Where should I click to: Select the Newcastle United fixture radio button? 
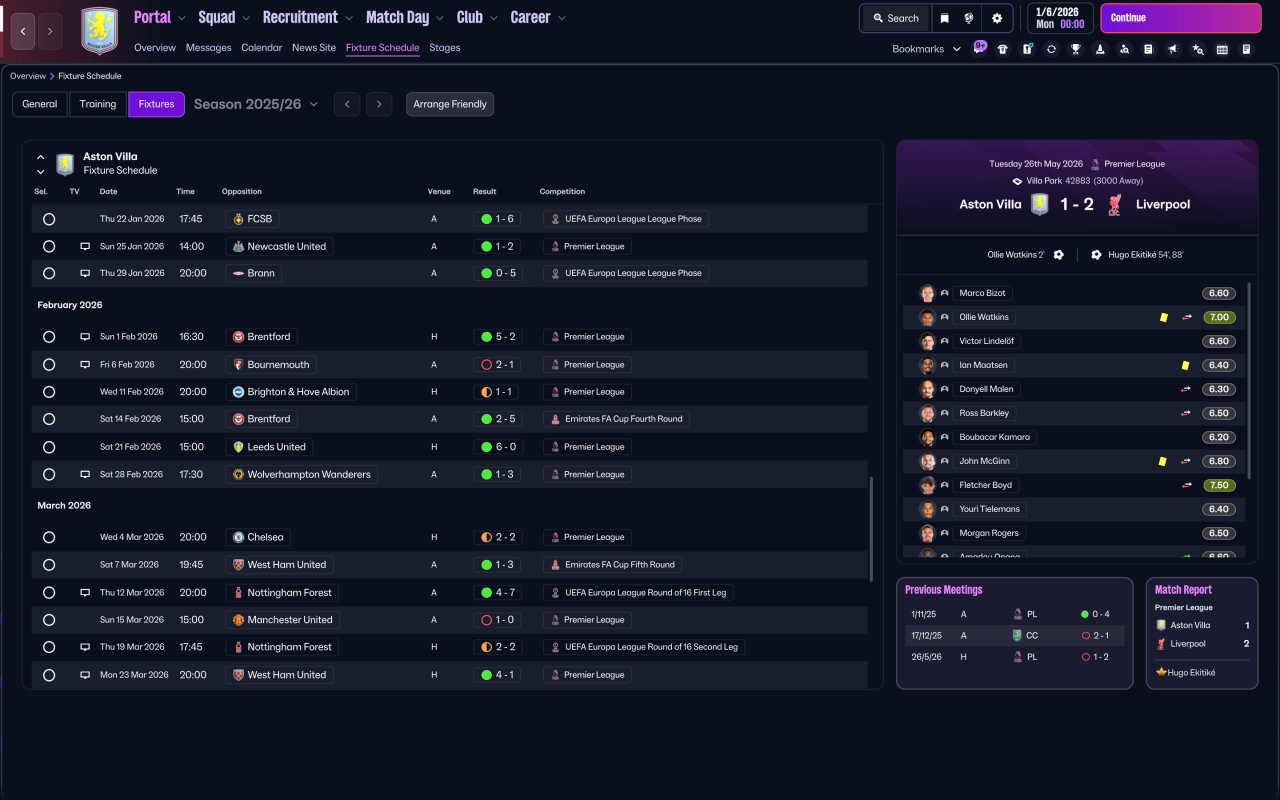[49, 246]
